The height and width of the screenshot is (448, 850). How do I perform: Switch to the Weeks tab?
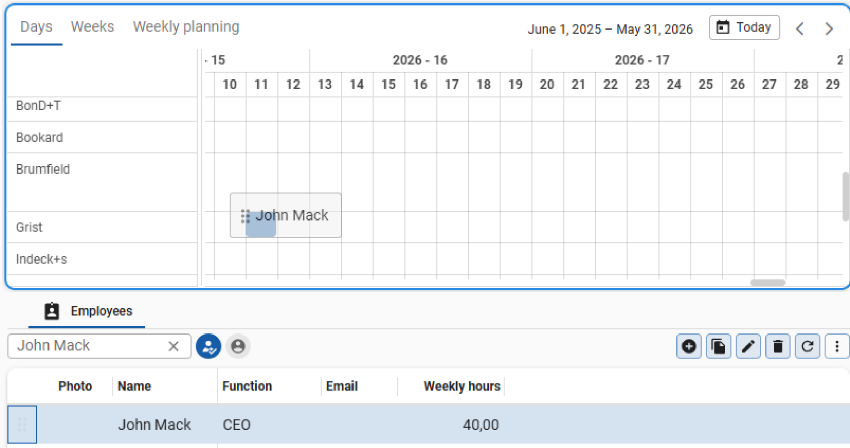click(92, 27)
